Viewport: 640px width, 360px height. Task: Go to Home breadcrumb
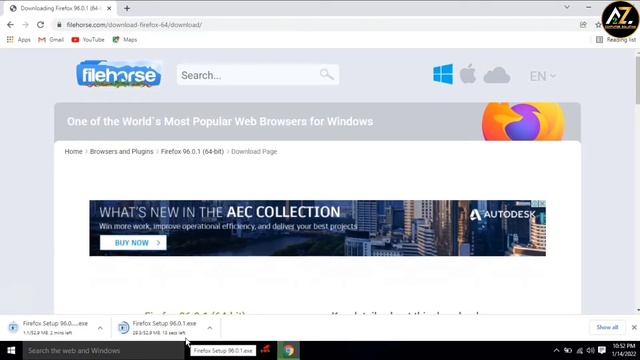[73, 151]
